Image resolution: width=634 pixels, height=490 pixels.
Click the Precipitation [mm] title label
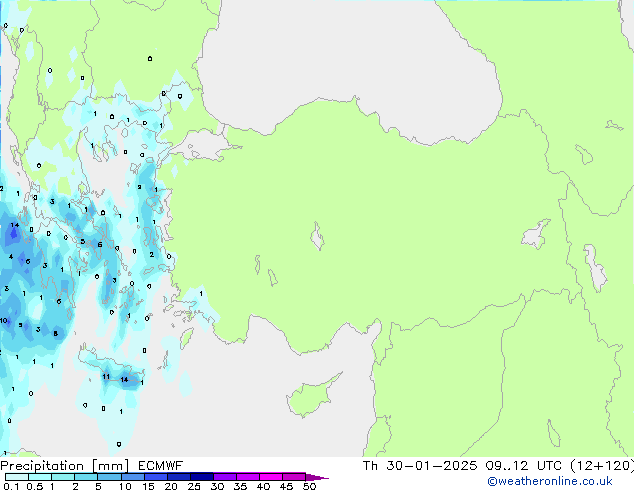[x=63, y=465]
